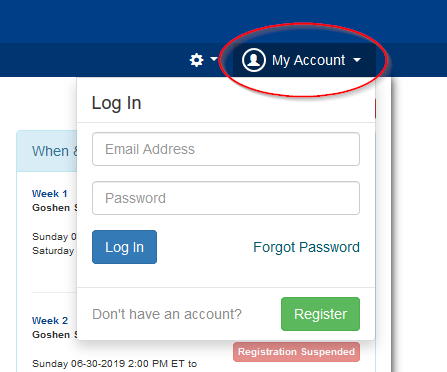Click the user avatar icon
Image resolution: width=447 pixels, height=372 pixels.
click(254, 60)
